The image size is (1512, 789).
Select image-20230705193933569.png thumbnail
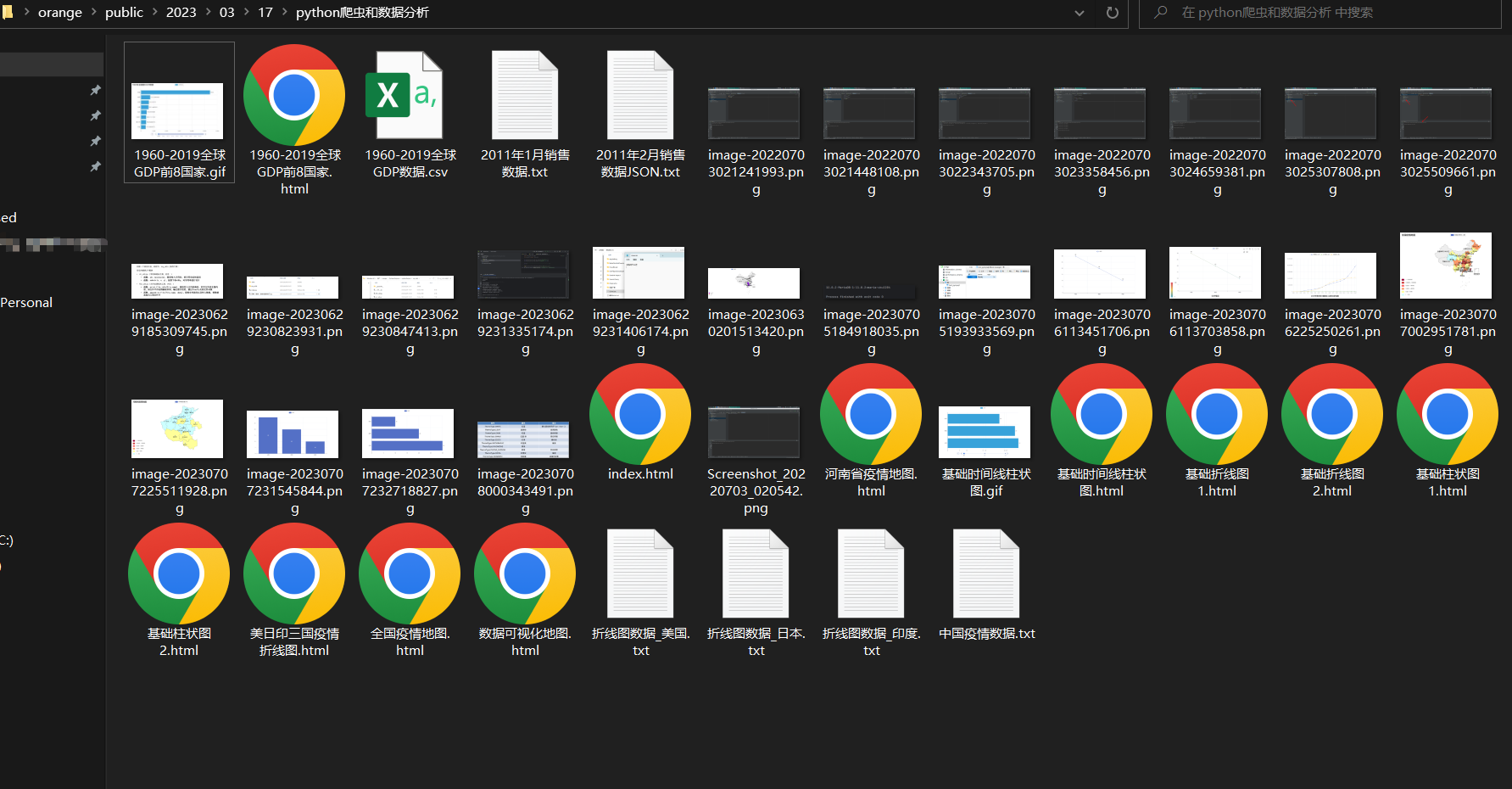tap(985, 281)
